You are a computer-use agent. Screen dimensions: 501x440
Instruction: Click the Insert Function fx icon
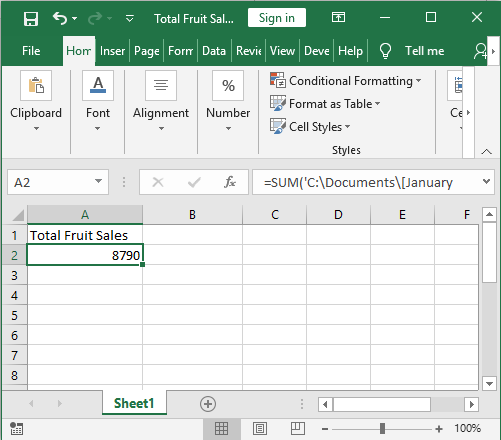click(x=230, y=182)
